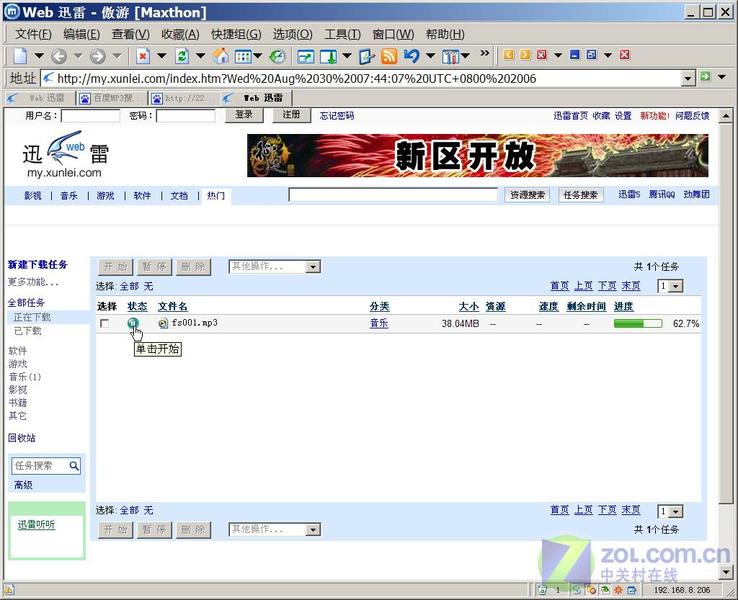Click the 新区开放 banner advertisement
This screenshot has height=600, width=738.
(477, 155)
